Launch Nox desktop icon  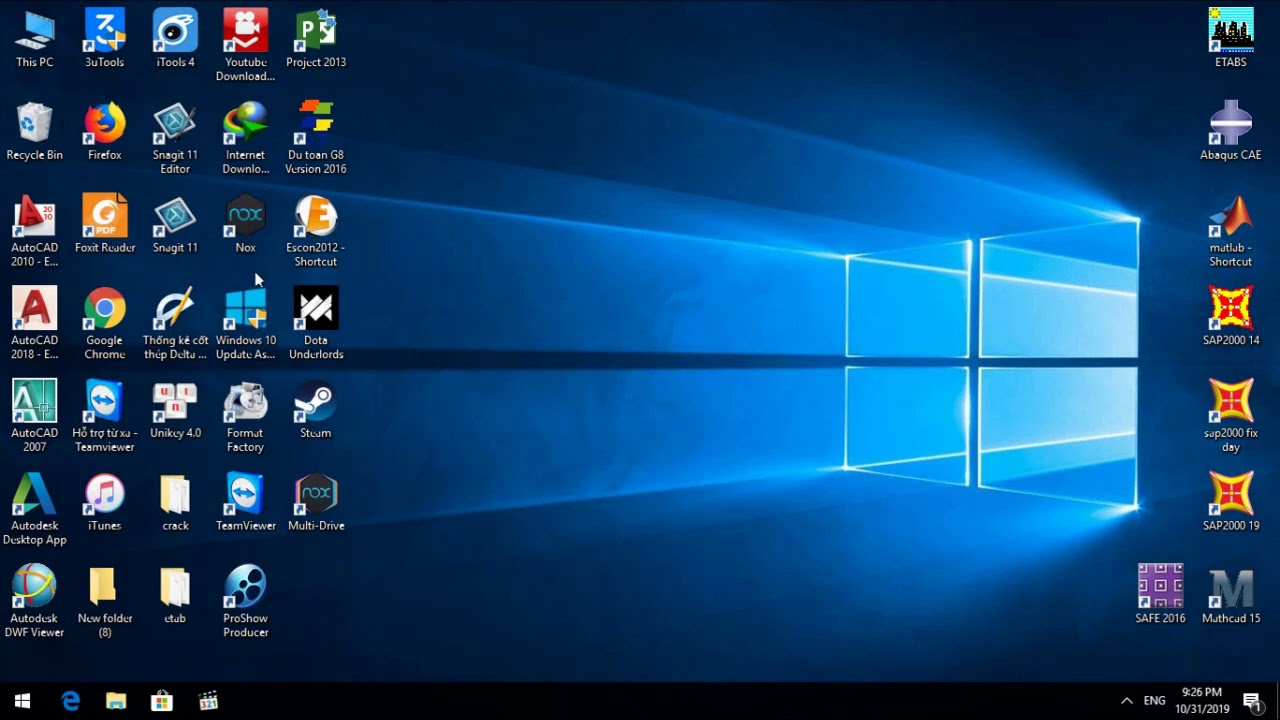tap(245, 225)
